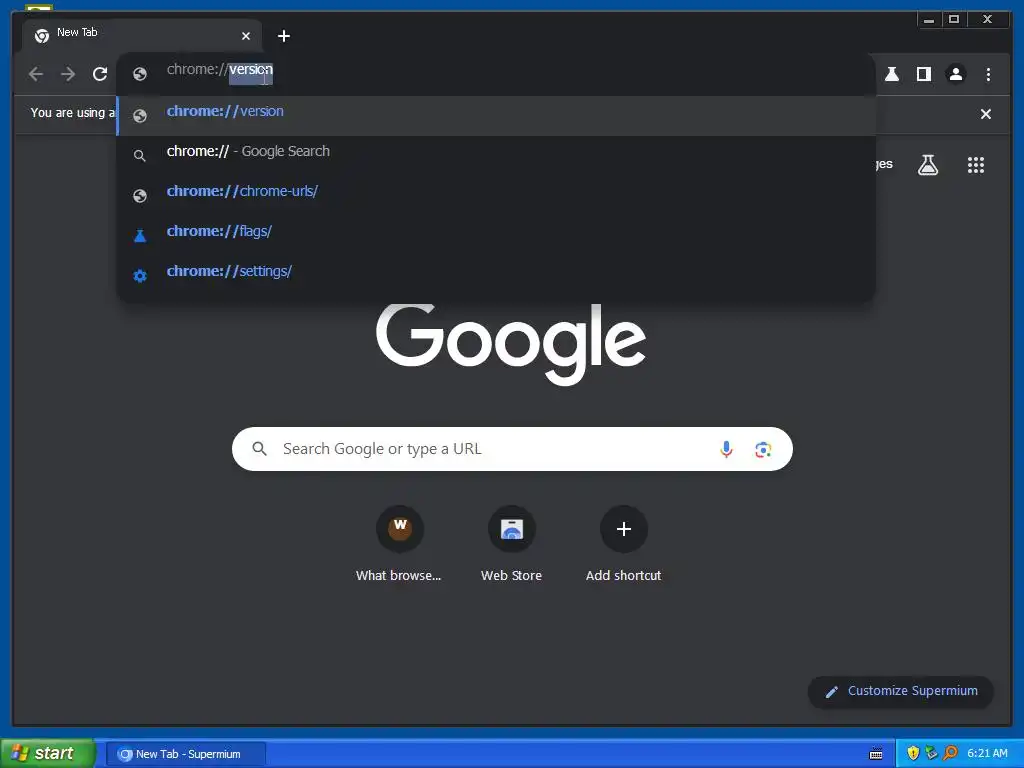Click magnifier icon in Google search box
Screen dimensions: 1024x768
259,449
